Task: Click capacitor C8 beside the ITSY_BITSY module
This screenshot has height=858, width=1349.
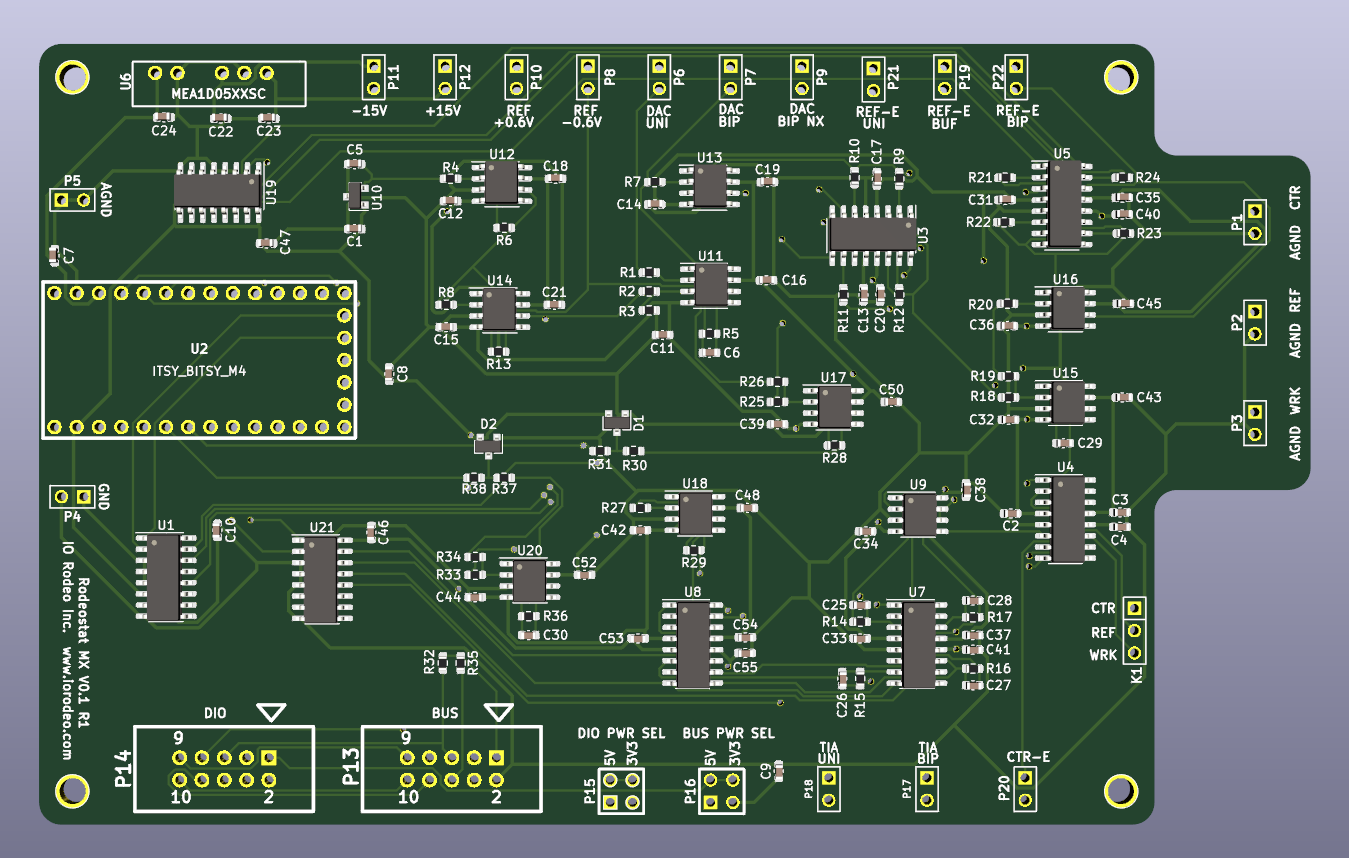Action: tap(389, 374)
